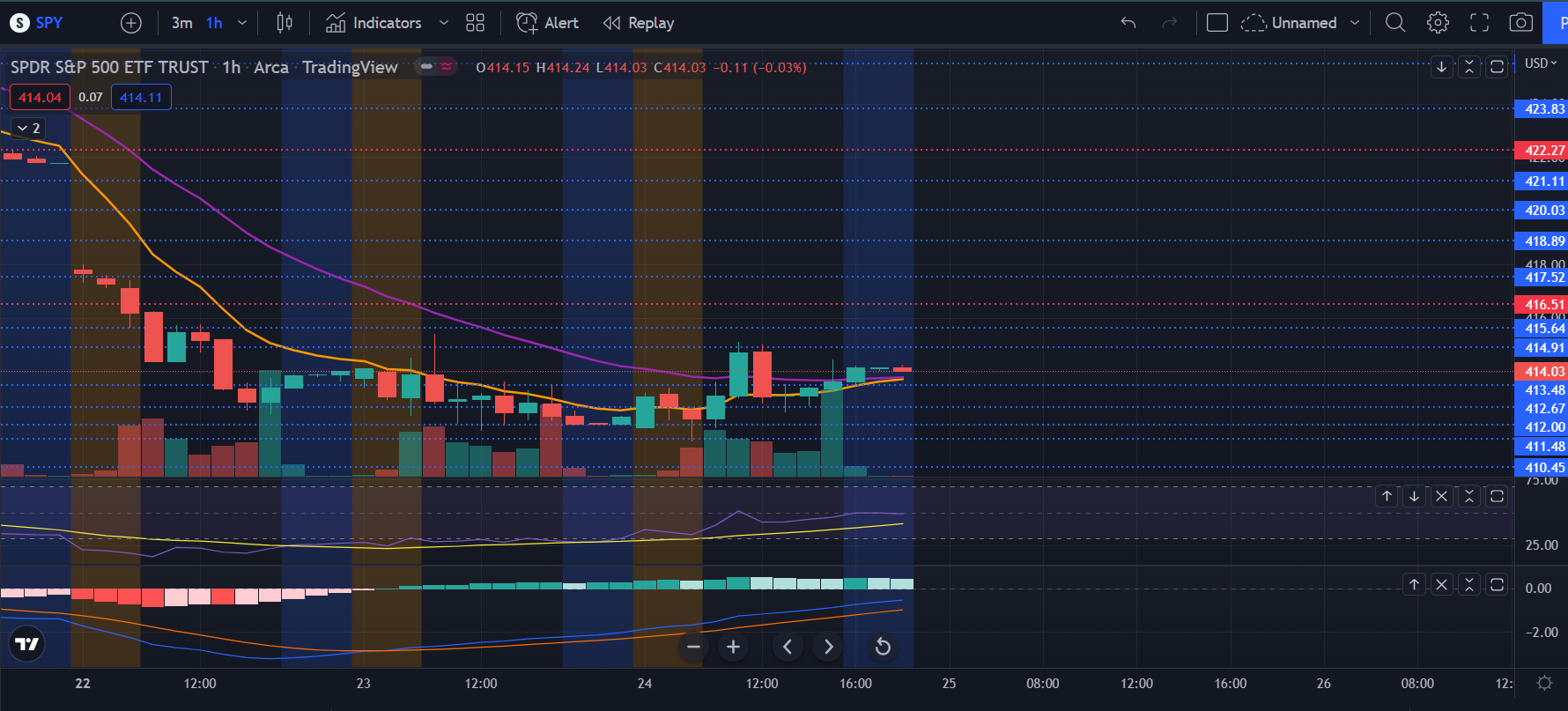Open the indicator templates grid icon
The height and width of the screenshot is (711, 1568).
pyautogui.click(x=475, y=23)
